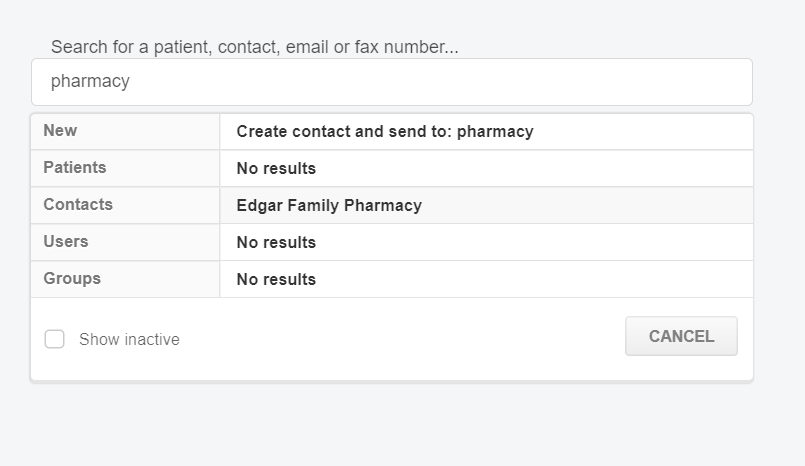Click the search field containing "pharmacy"
Image resolution: width=805 pixels, height=466 pixels.
(390, 82)
